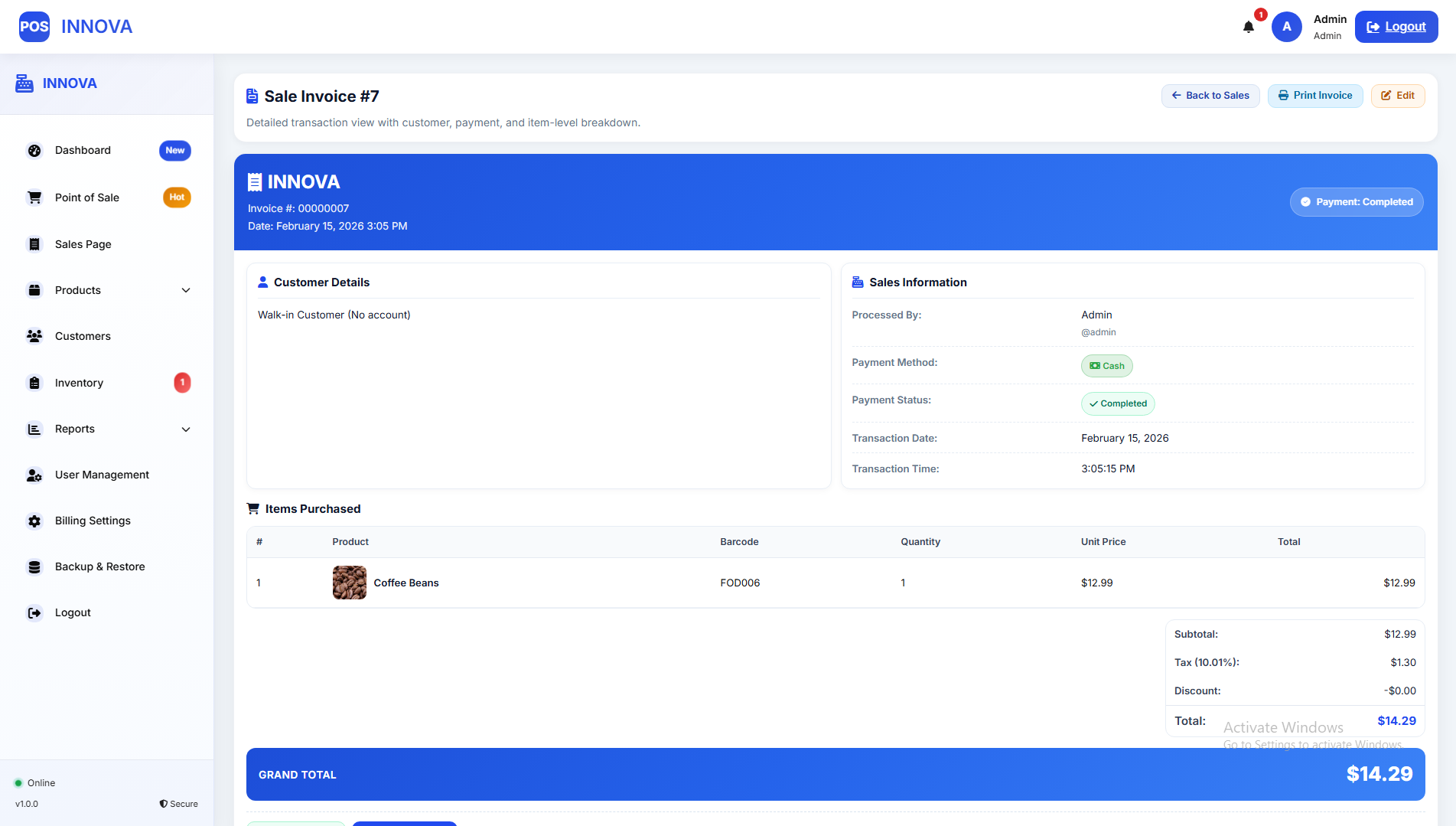Click the Dashboard gauge icon in sidebar
Screen dimensions: 1456x826
point(34,151)
